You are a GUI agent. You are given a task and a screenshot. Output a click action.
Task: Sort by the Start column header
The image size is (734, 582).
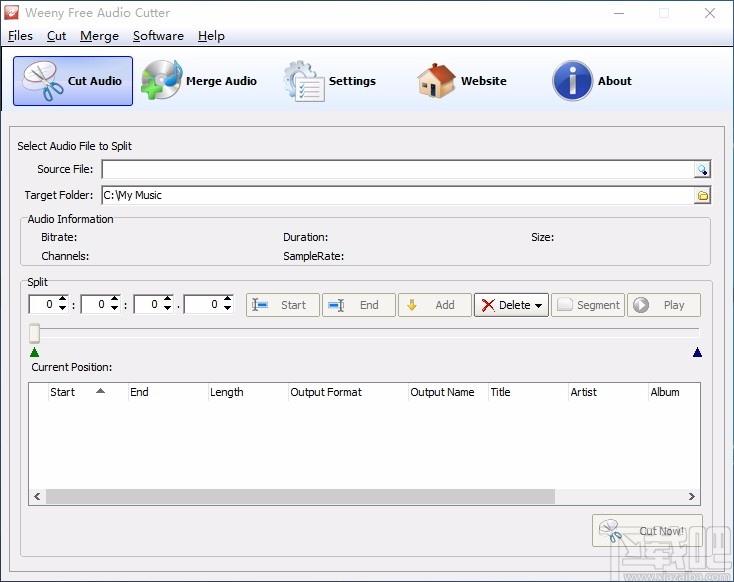click(x=88, y=392)
